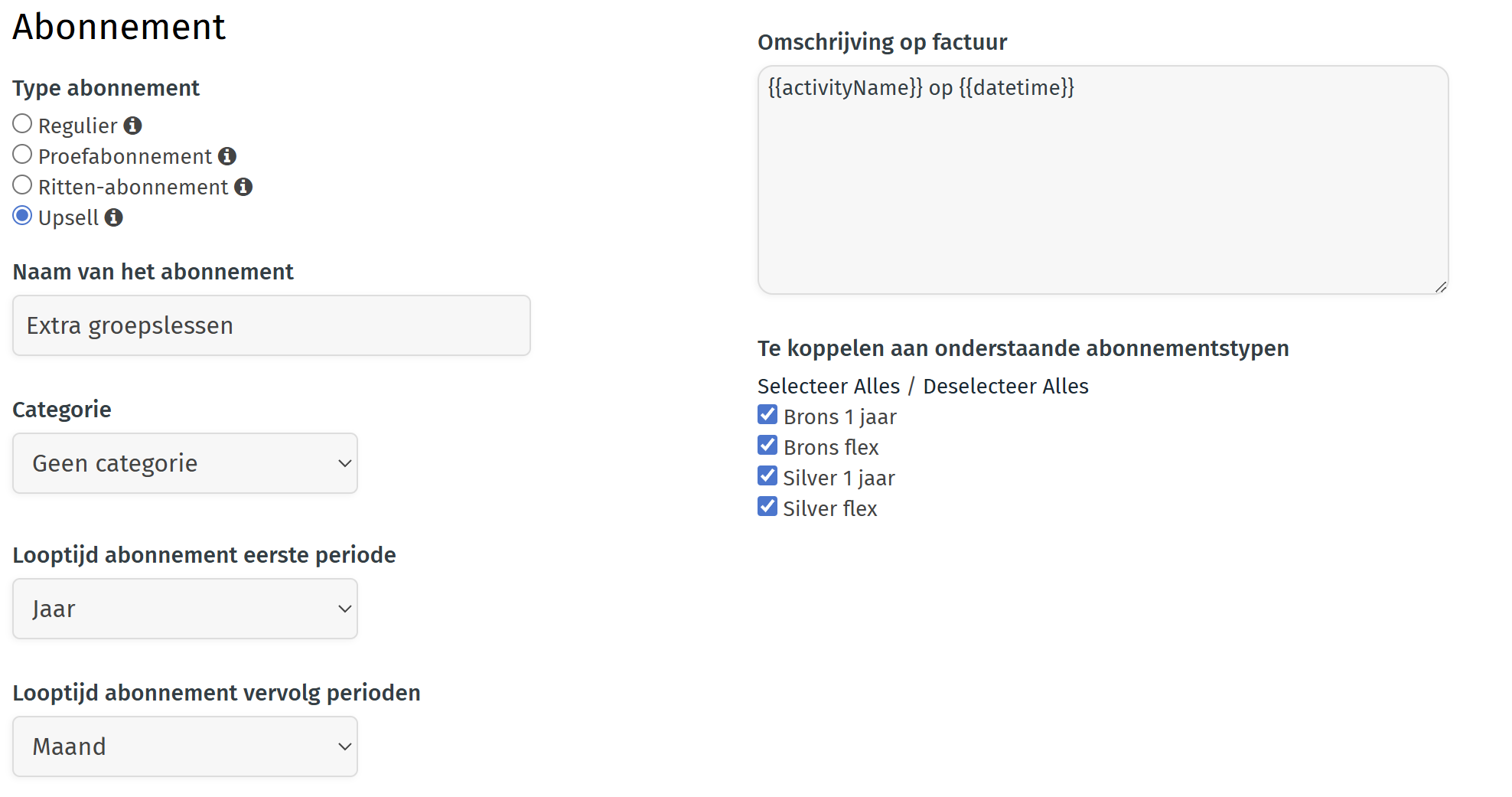Click the subscription name input field
The image size is (1512, 797).
click(x=272, y=325)
